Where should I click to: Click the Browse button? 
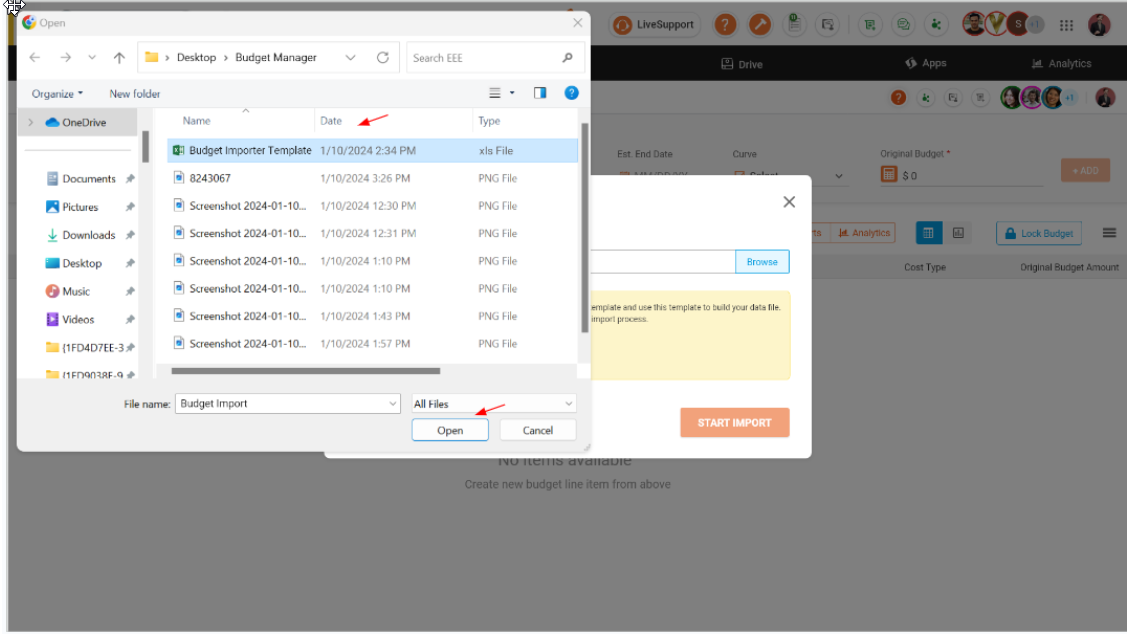(762, 262)
